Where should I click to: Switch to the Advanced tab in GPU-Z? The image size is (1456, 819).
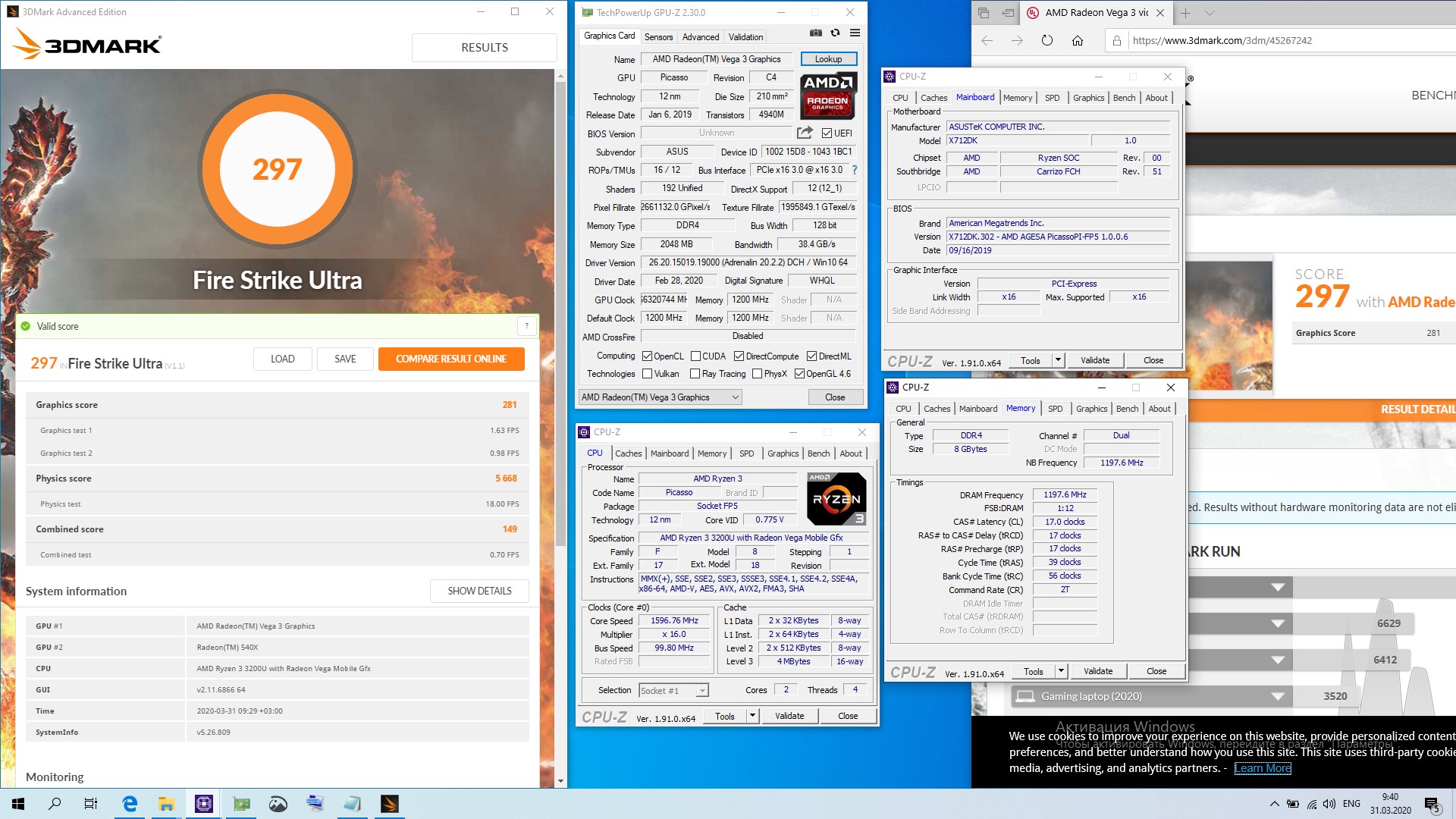[x=701, y=36]
